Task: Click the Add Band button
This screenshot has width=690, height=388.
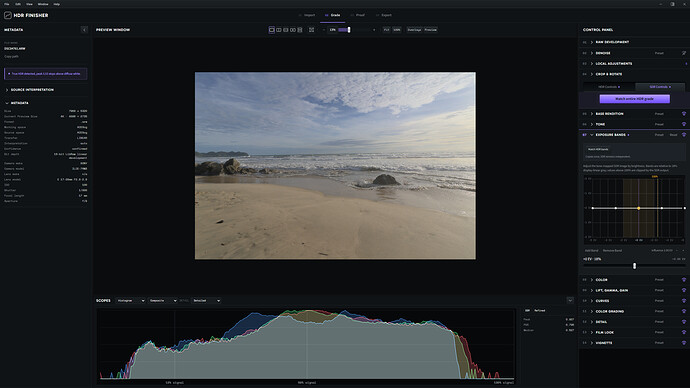Action: 591,251
